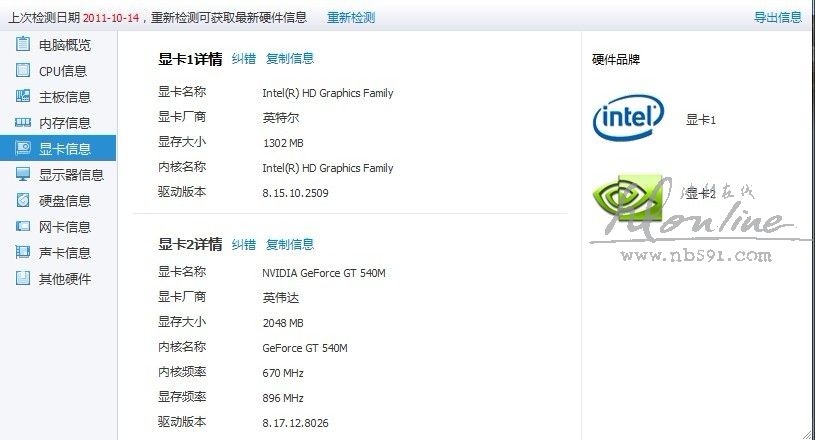Click the motherboard (主板信息) icon
The image size is (815, 440).
pyautogui.click(x=23, y=96)
